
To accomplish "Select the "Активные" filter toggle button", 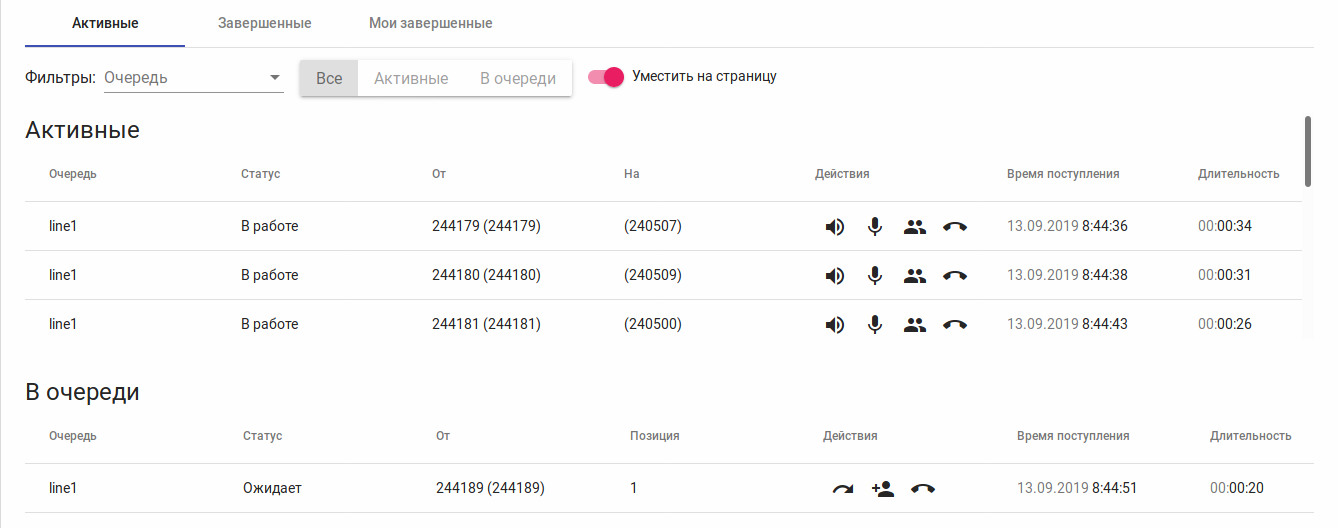I will pyautogui.click(x=411, y=78).
